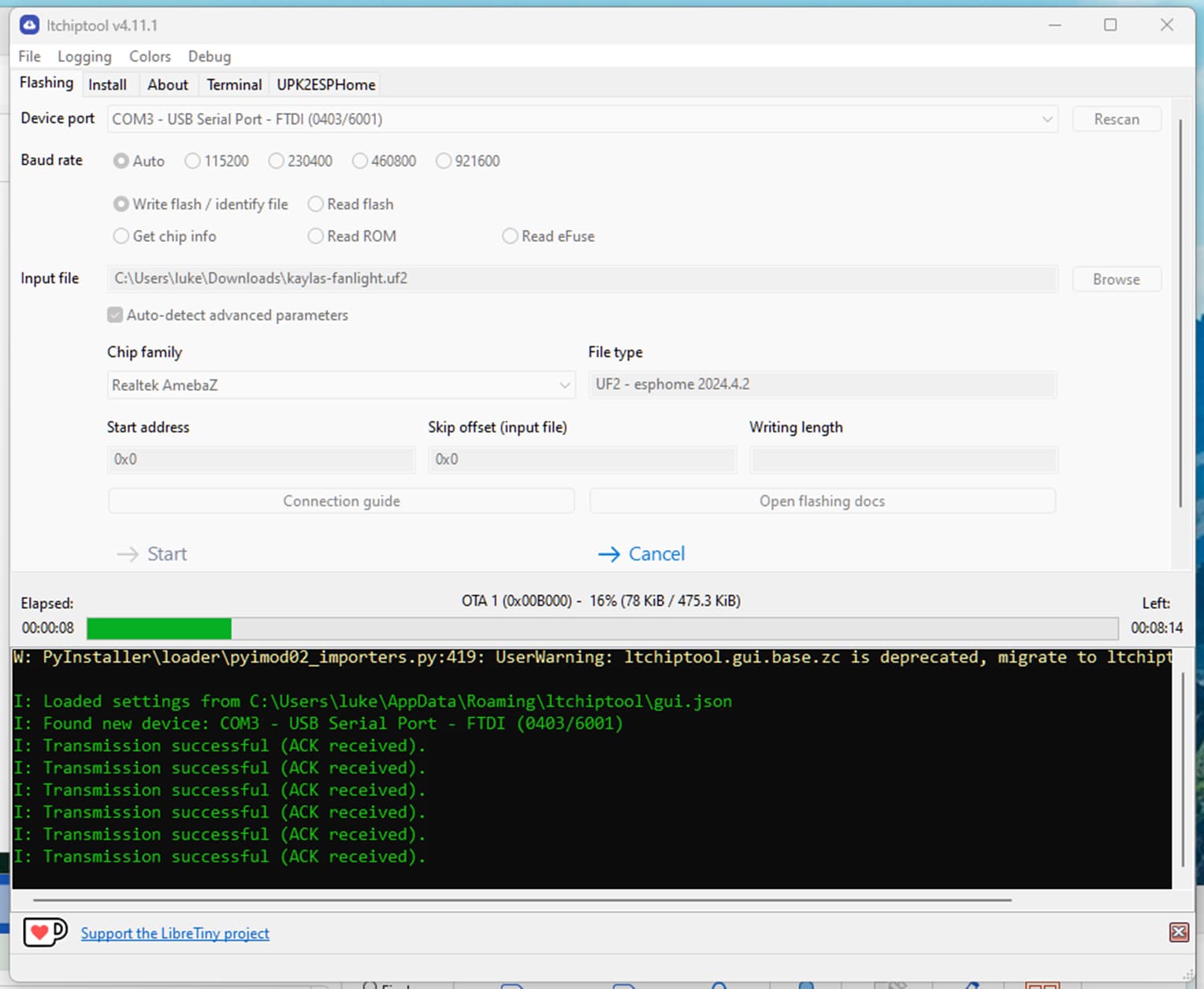This screenshot has width=1204, height=989.
Task: Toggle Auto-detect advanced parameters checkbox
Action: [x=115, y=315]
